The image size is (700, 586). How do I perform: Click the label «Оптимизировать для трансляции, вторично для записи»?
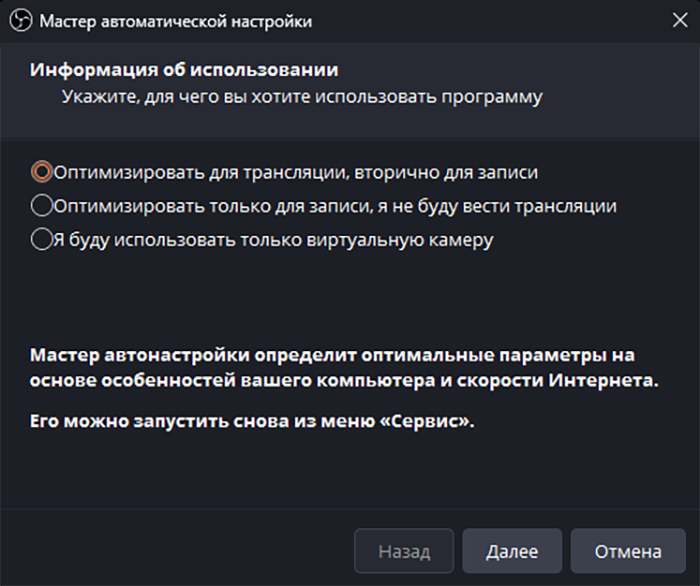point(296,172)
